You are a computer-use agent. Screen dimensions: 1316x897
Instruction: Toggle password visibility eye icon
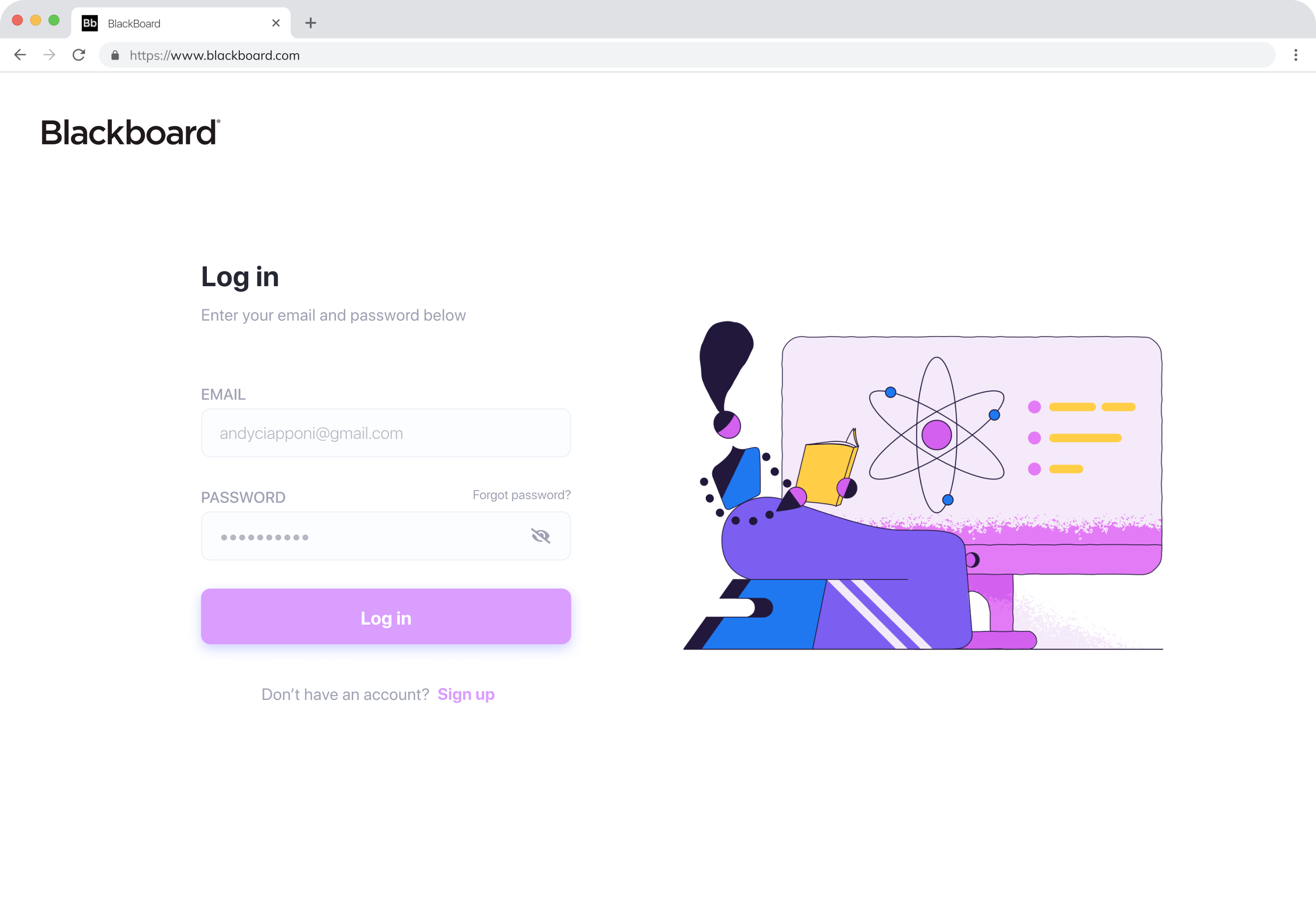pyautogui.click(x=541, y=536)
